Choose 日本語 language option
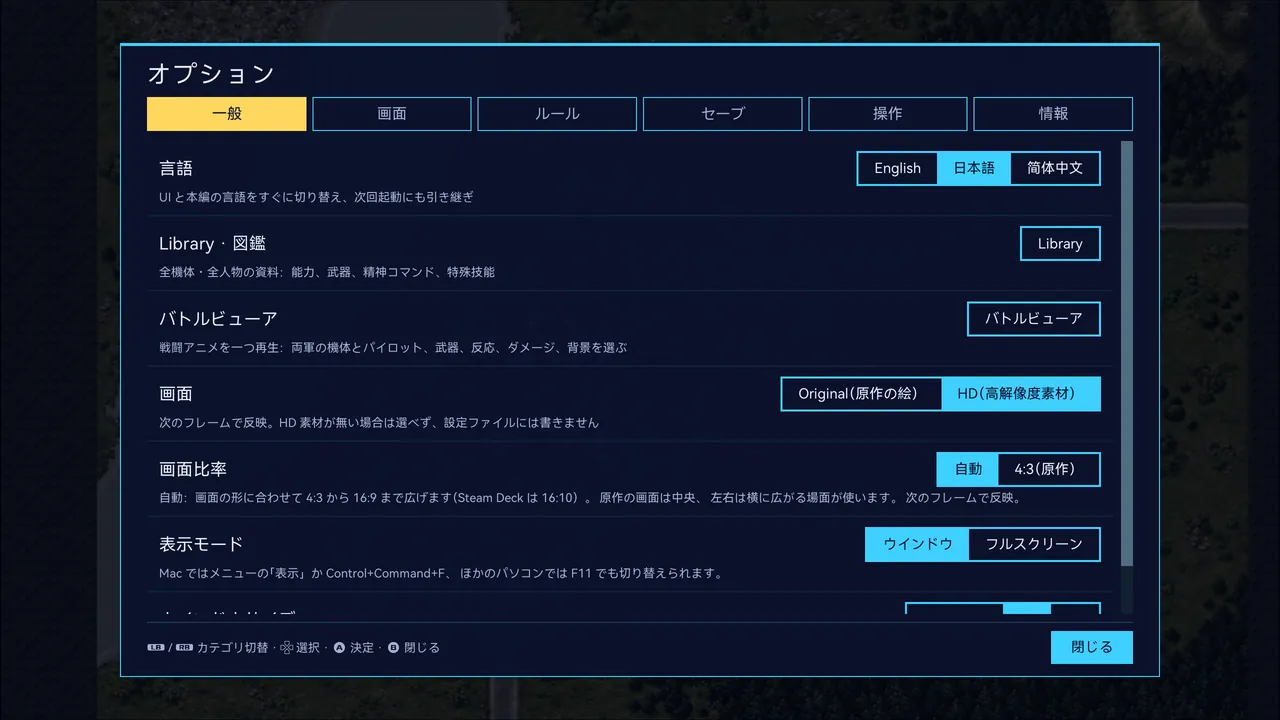The image size is (1280, 720). click(974, 168)
